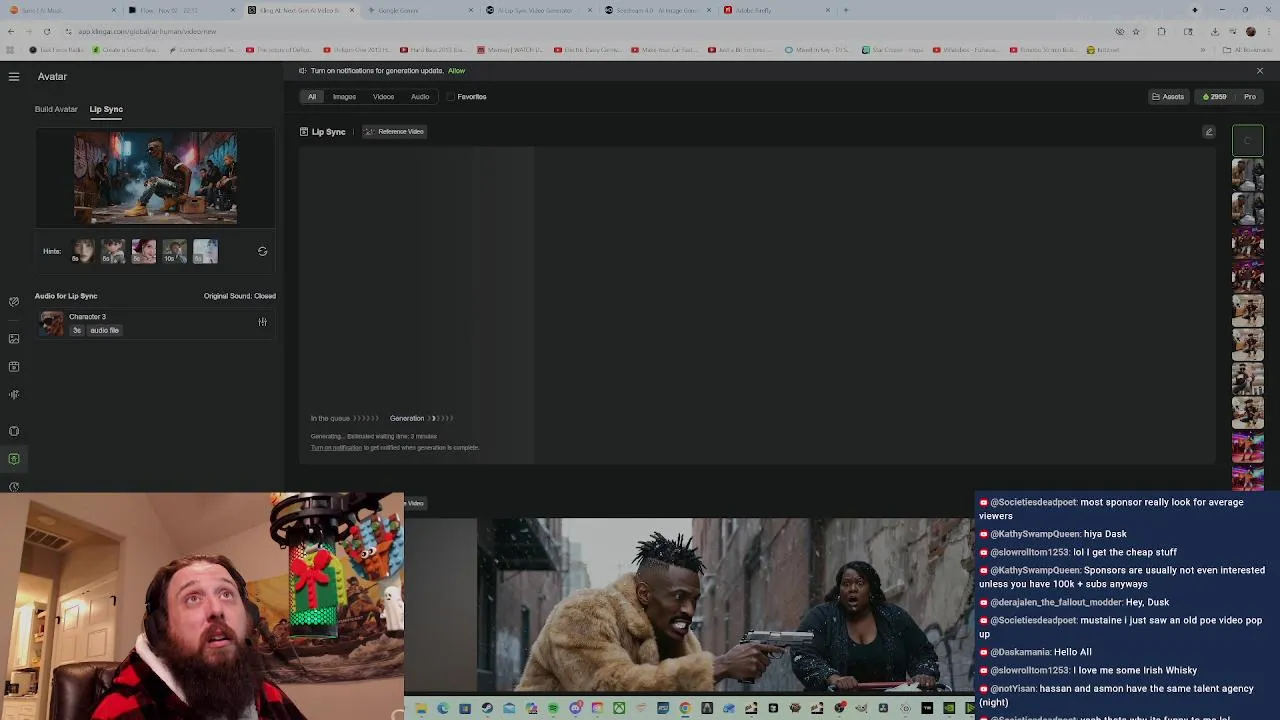The height and width of the screenshot is (720, 1280).
Task: Open the virtual try-on sidebar icon
Action: pyautogui.click(x=14, y=431)
